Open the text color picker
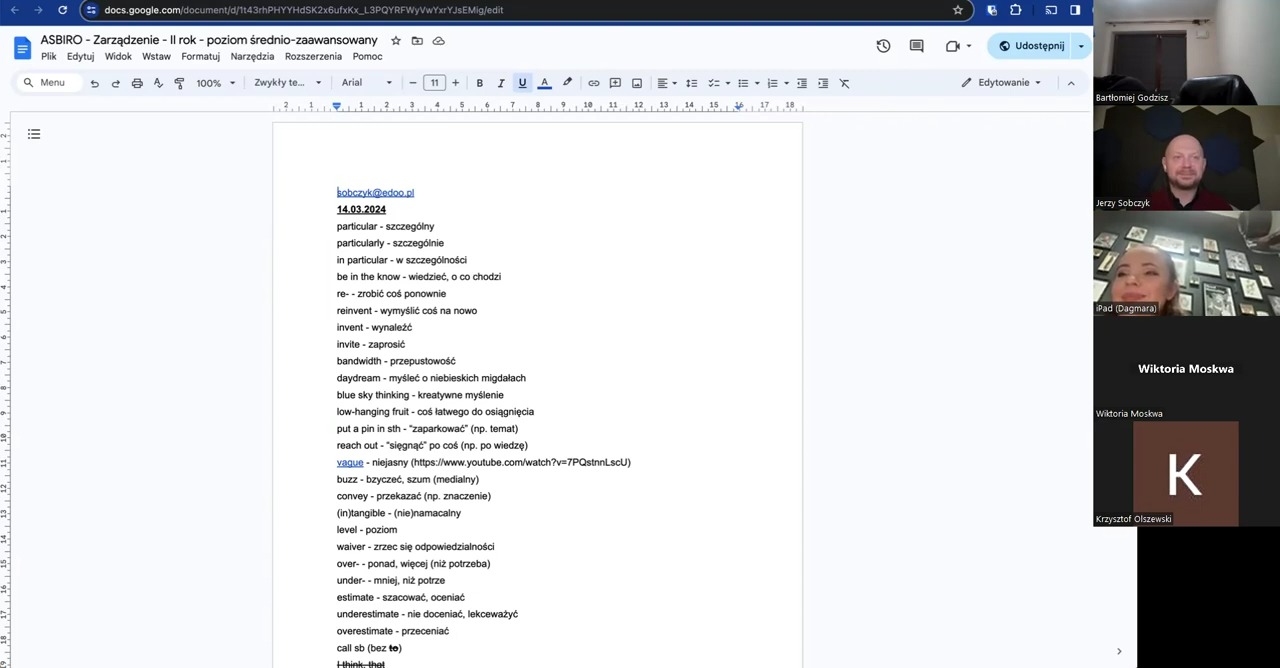1280x668 pixels. point(544,83)
